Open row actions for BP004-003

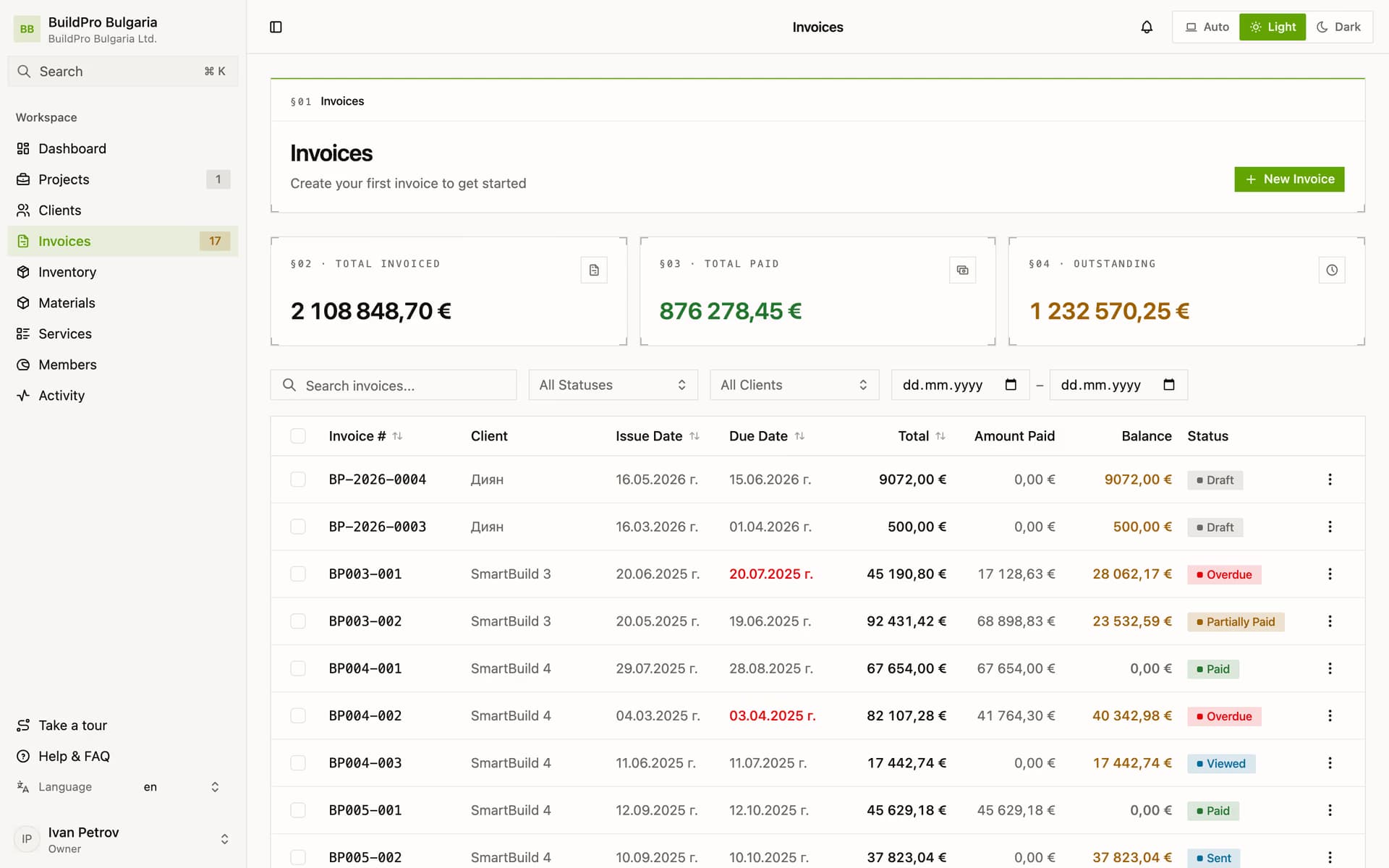point(1330,763)
